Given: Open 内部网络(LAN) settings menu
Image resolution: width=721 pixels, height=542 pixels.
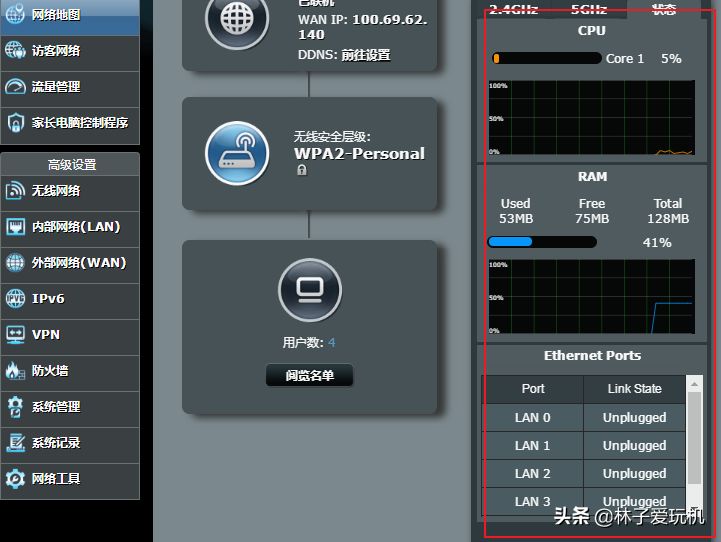Looking at the screenshot, I should coord(70,227).
